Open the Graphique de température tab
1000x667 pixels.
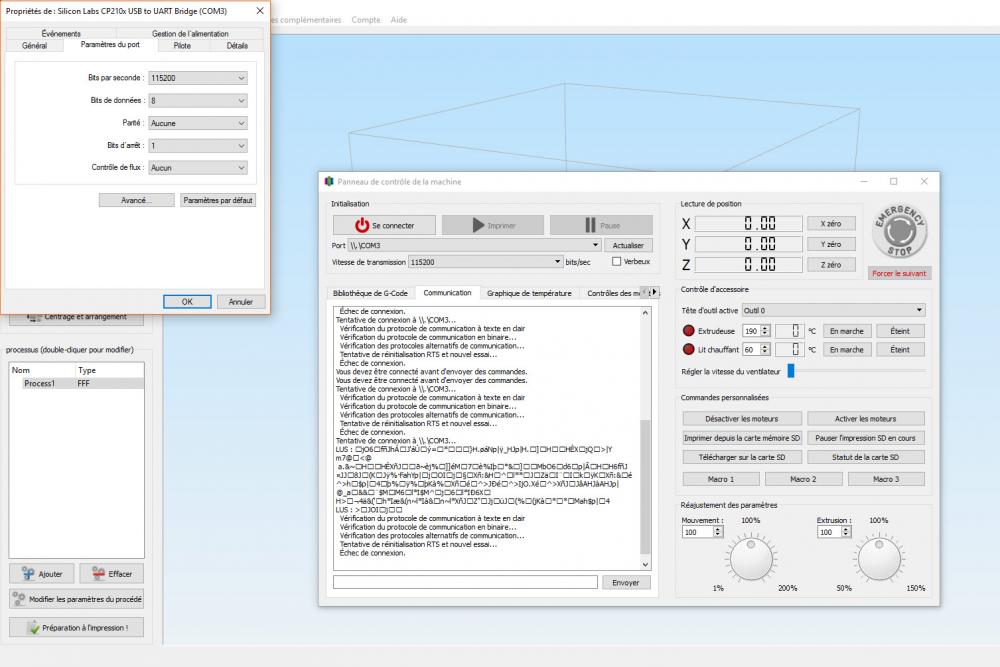click(529, 293)
